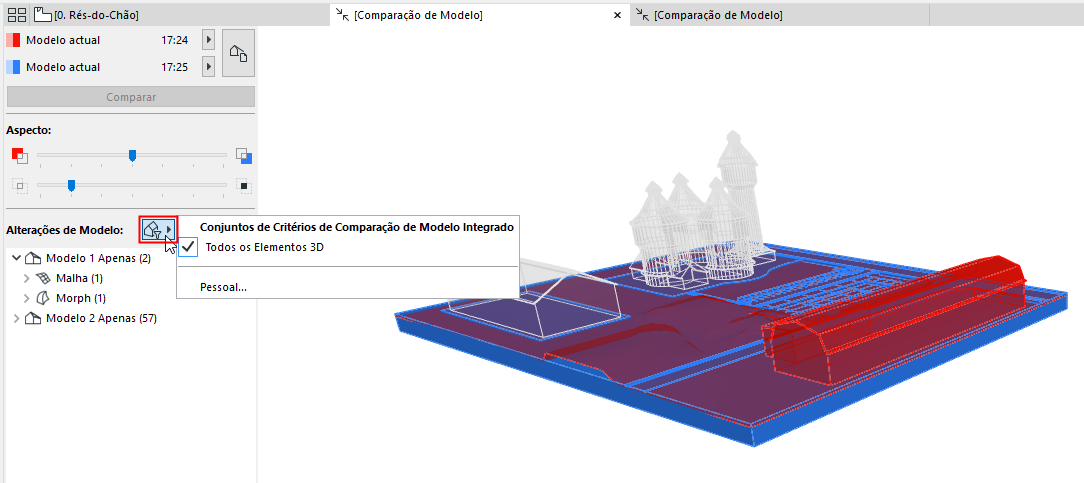
Task: Click the Aspecto: section label
Action: (29, 130)
